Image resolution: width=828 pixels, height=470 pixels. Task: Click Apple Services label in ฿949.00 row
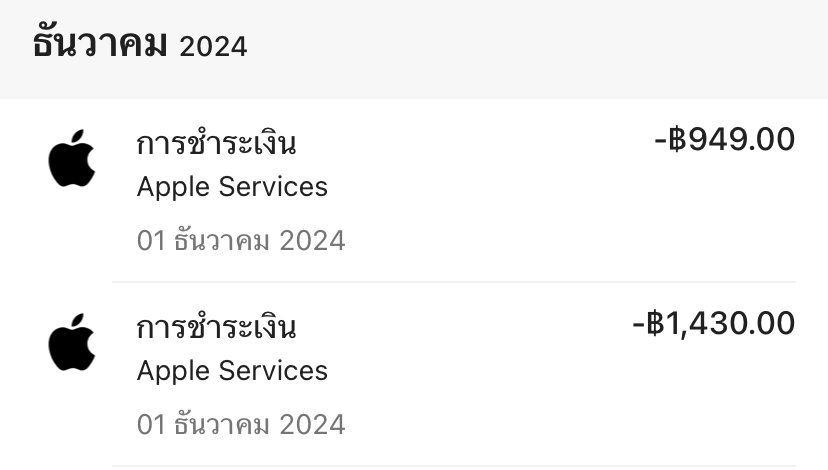(232, 187)
